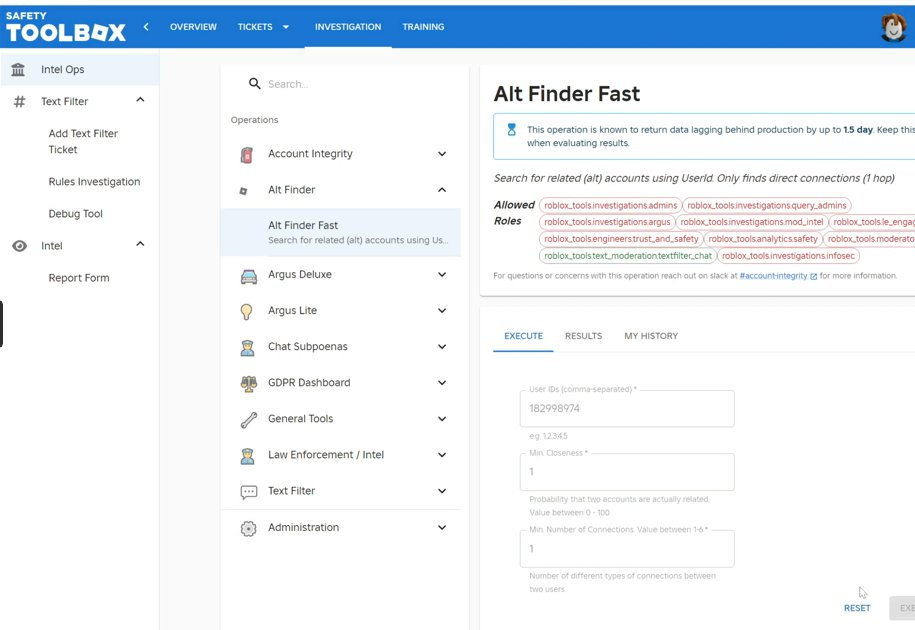Image resolution: width=915 pixels, height=630 pixels.
Task: Collapse the Alt Finder operations group
Action: tap(442, 190)
